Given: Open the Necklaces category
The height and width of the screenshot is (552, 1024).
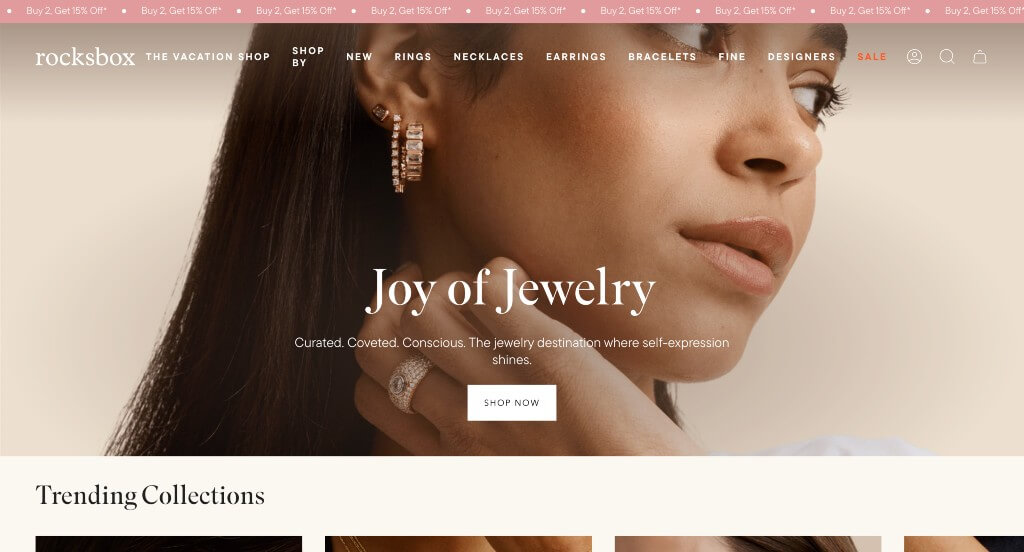Looking at the screenshot, I should 488,57.
